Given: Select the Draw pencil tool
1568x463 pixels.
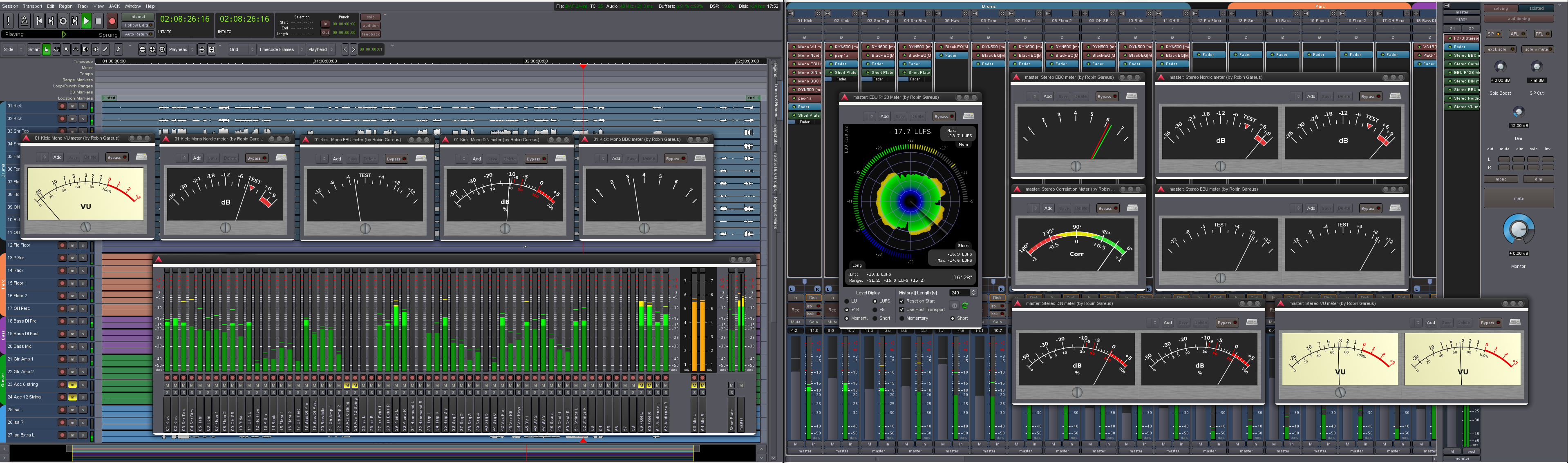Looking at the screenshot, I should [x=105, y=49].
